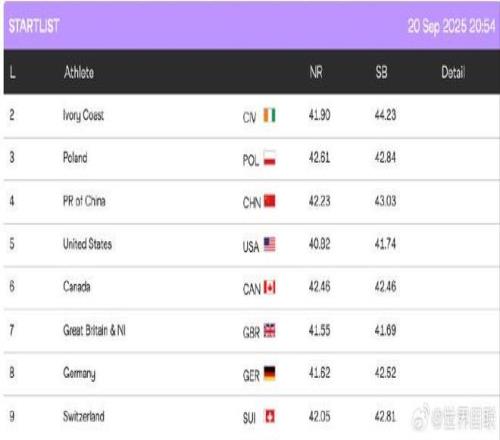The image size is (500, 440).
Task: Click the Switzerland flag icon
Action: [270, 416]
